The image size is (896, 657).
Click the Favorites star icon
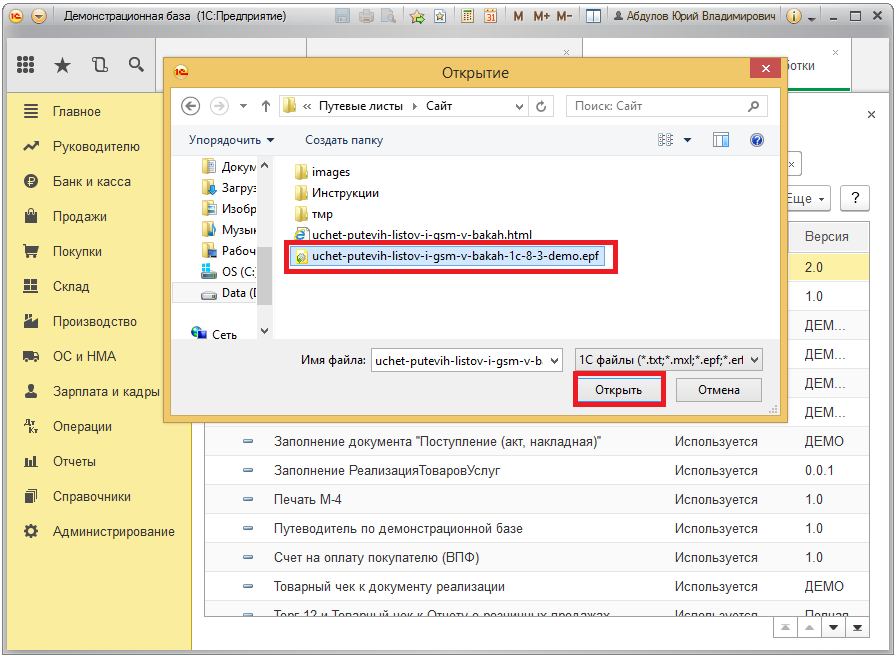[62, 65]
